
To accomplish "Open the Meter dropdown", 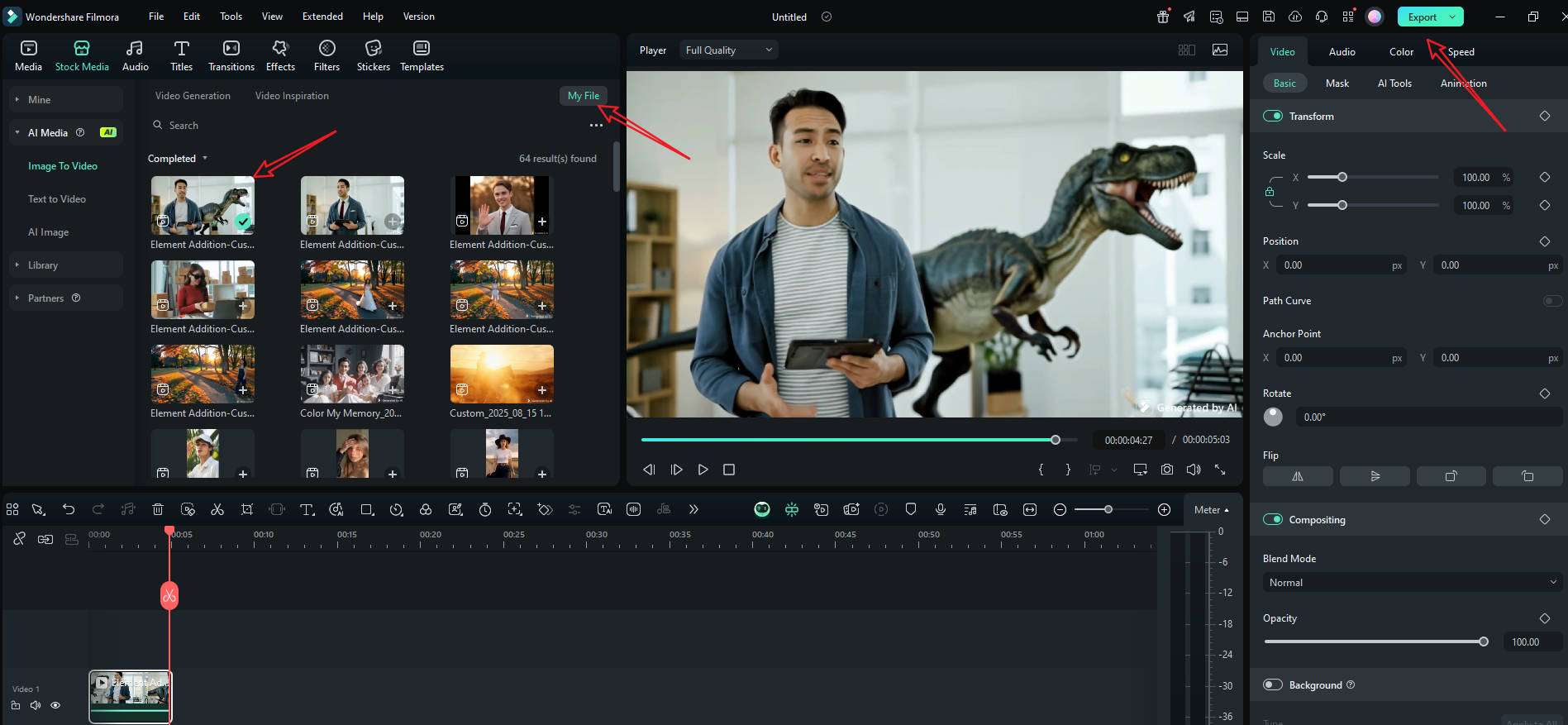I will (1211, 510).
